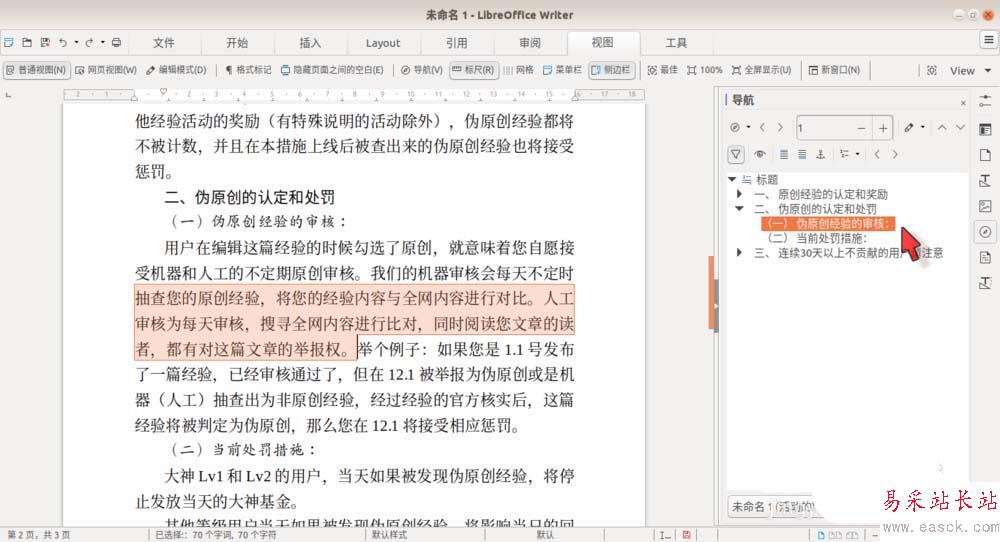
Task: Switch to the 插入 tab
Action: coord(310,43)
